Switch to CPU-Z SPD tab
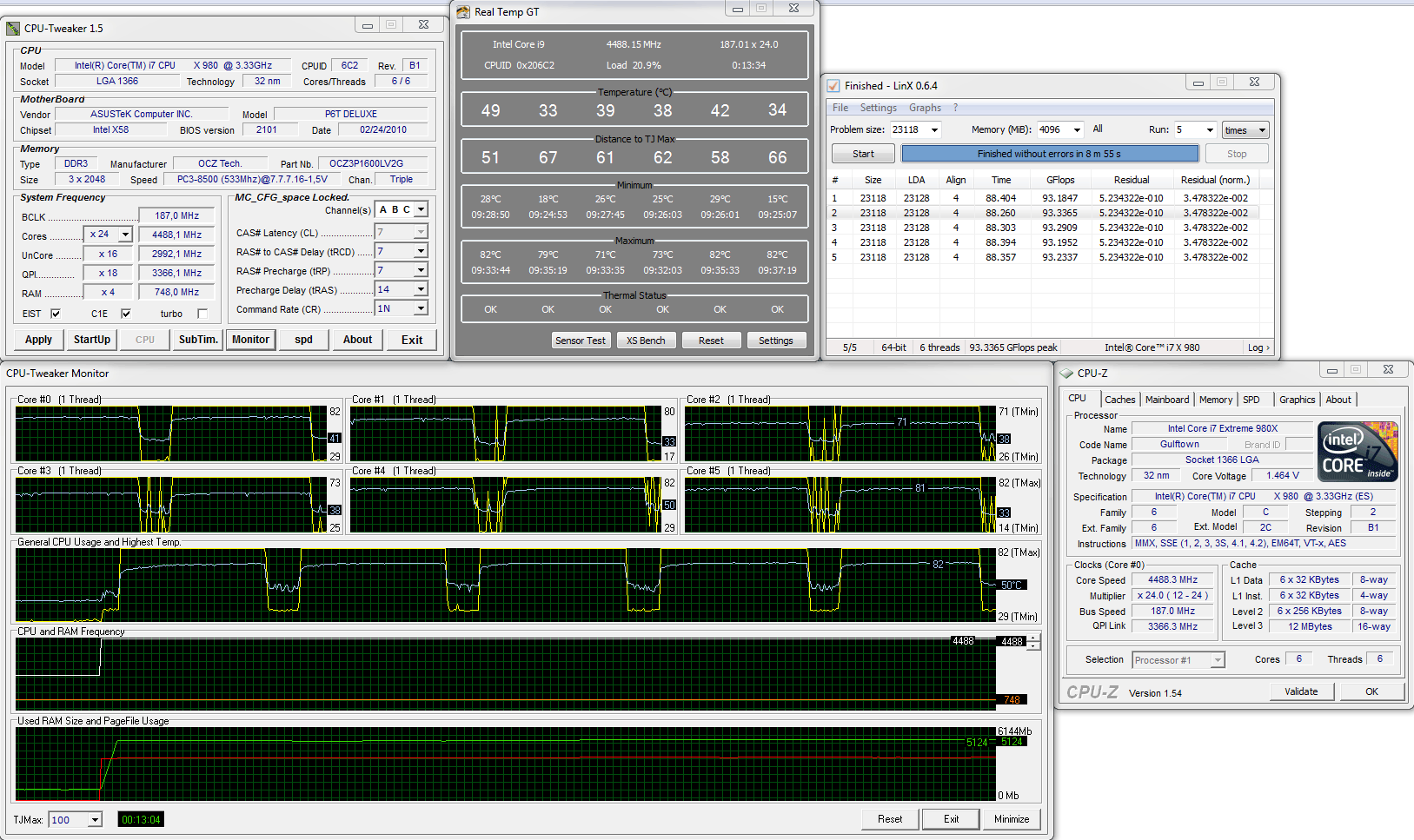The height and width of the screenshot is (840, 1414). (1251, 400)
